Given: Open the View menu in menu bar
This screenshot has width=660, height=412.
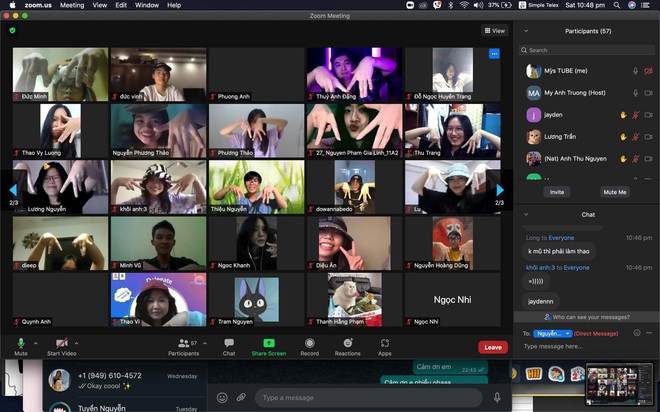Looking at the screenshot, I should [99, 5].
